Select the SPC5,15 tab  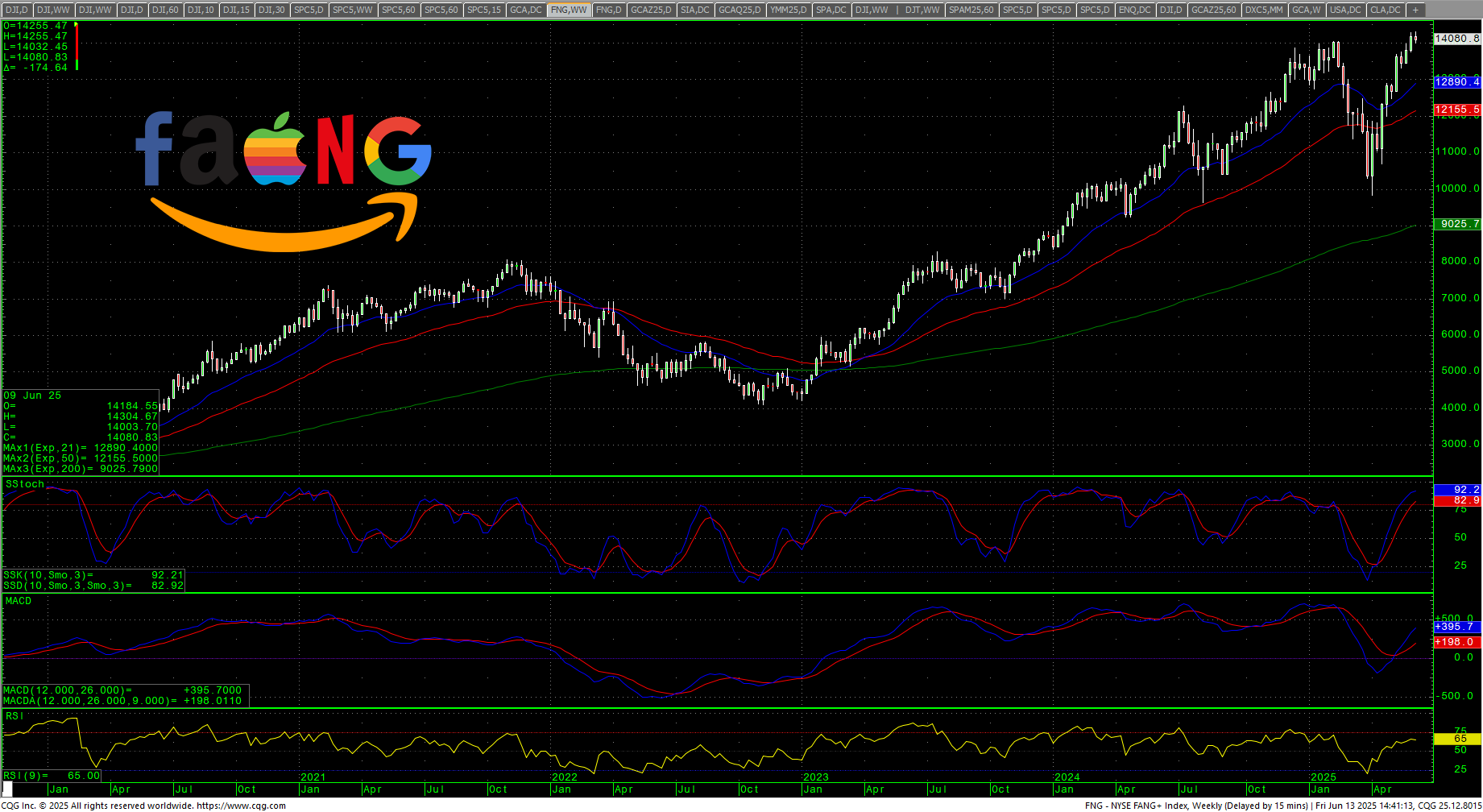click(484, 10)
